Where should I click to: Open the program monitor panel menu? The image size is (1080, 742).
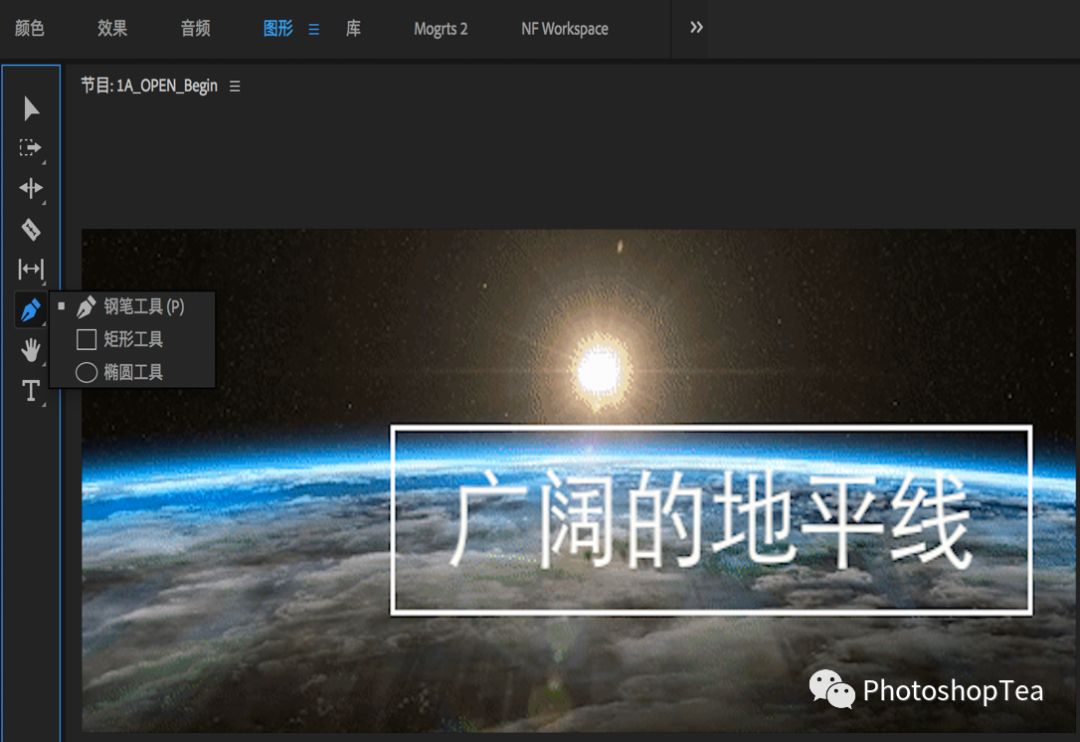[x=235, y=86]
